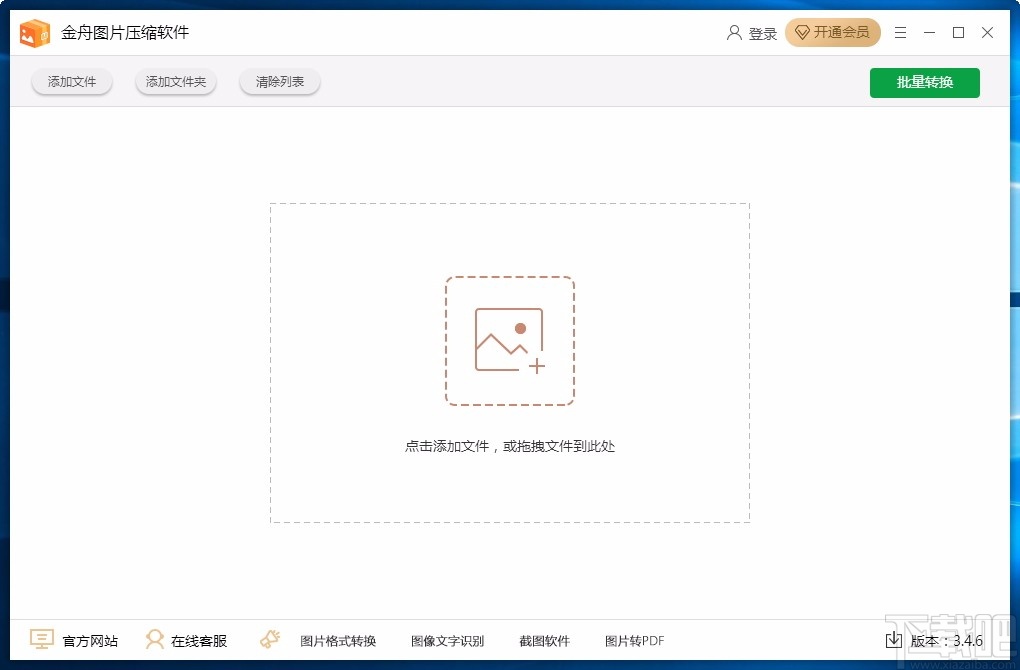Click 清除列表 to clear the list
Image resolution: width=1020 pixels, height=670 pixels.
tap(279, 82)
